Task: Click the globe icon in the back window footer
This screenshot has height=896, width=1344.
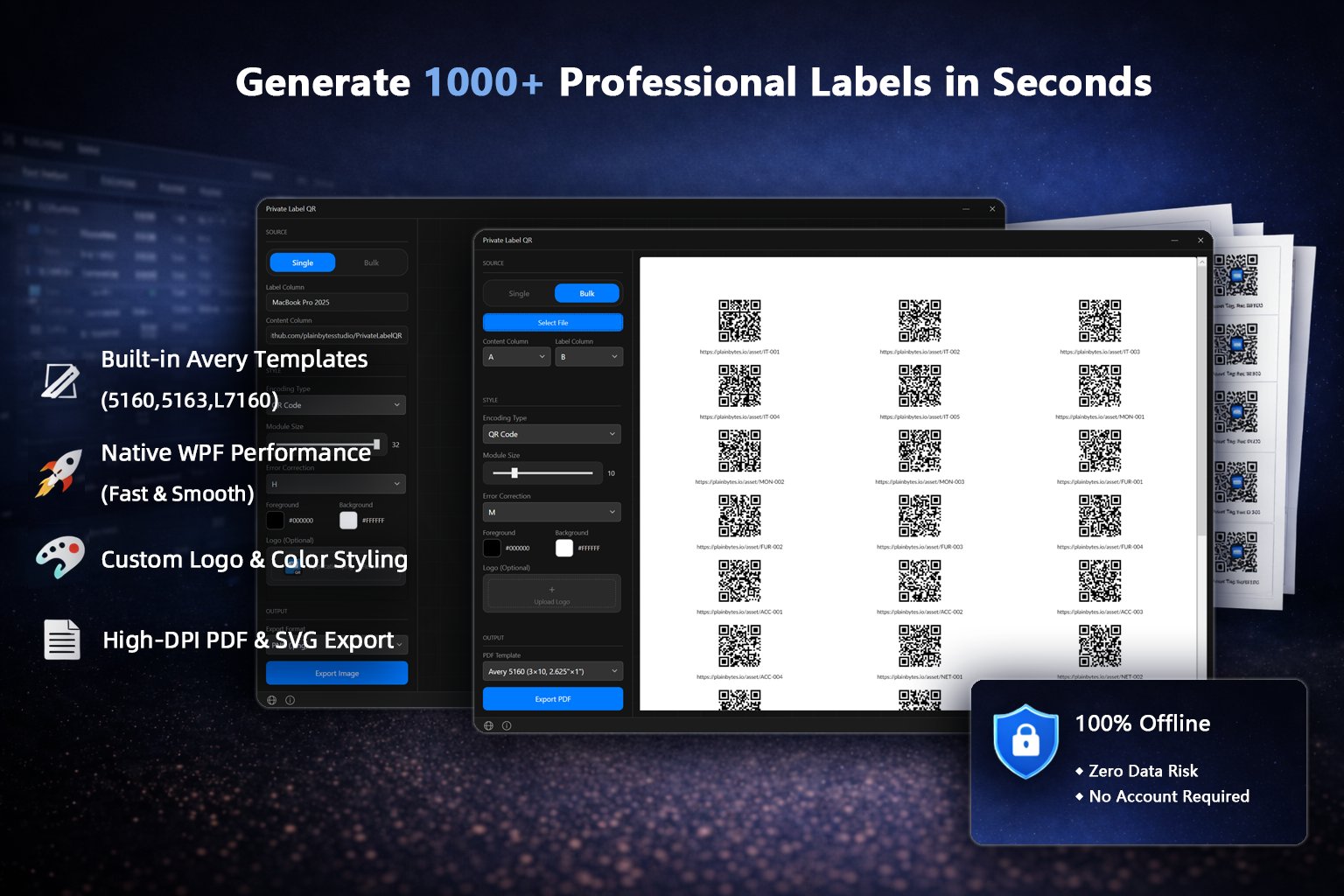Action: pyautogui.click(x=271, y=700)
